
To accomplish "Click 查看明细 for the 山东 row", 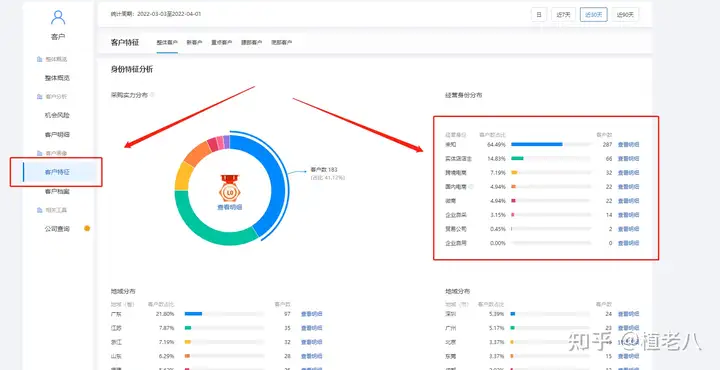I will click(312, 356).
